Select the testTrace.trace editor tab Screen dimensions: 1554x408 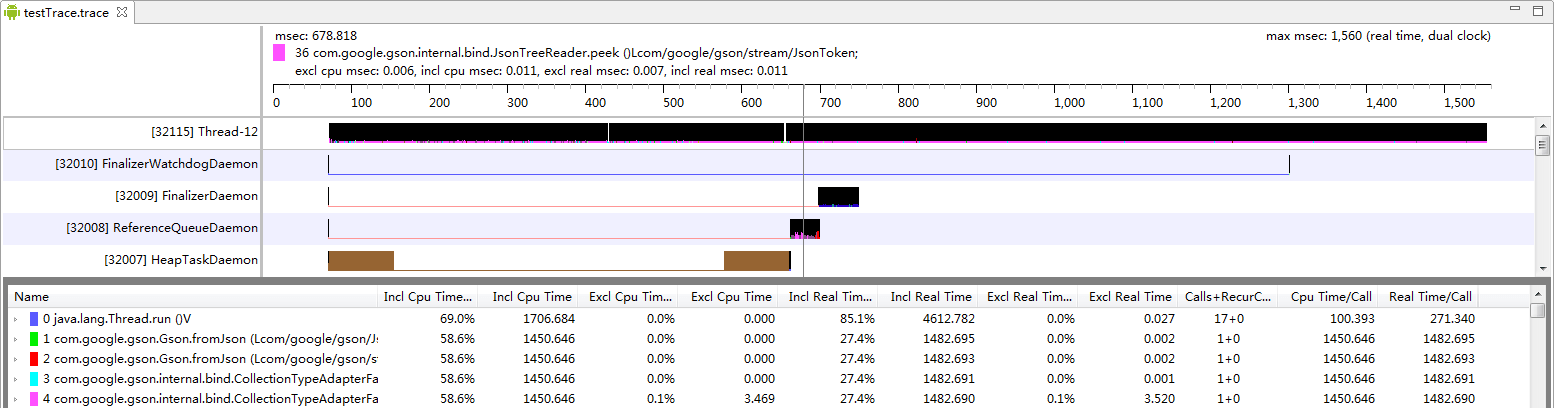[66, 13]
